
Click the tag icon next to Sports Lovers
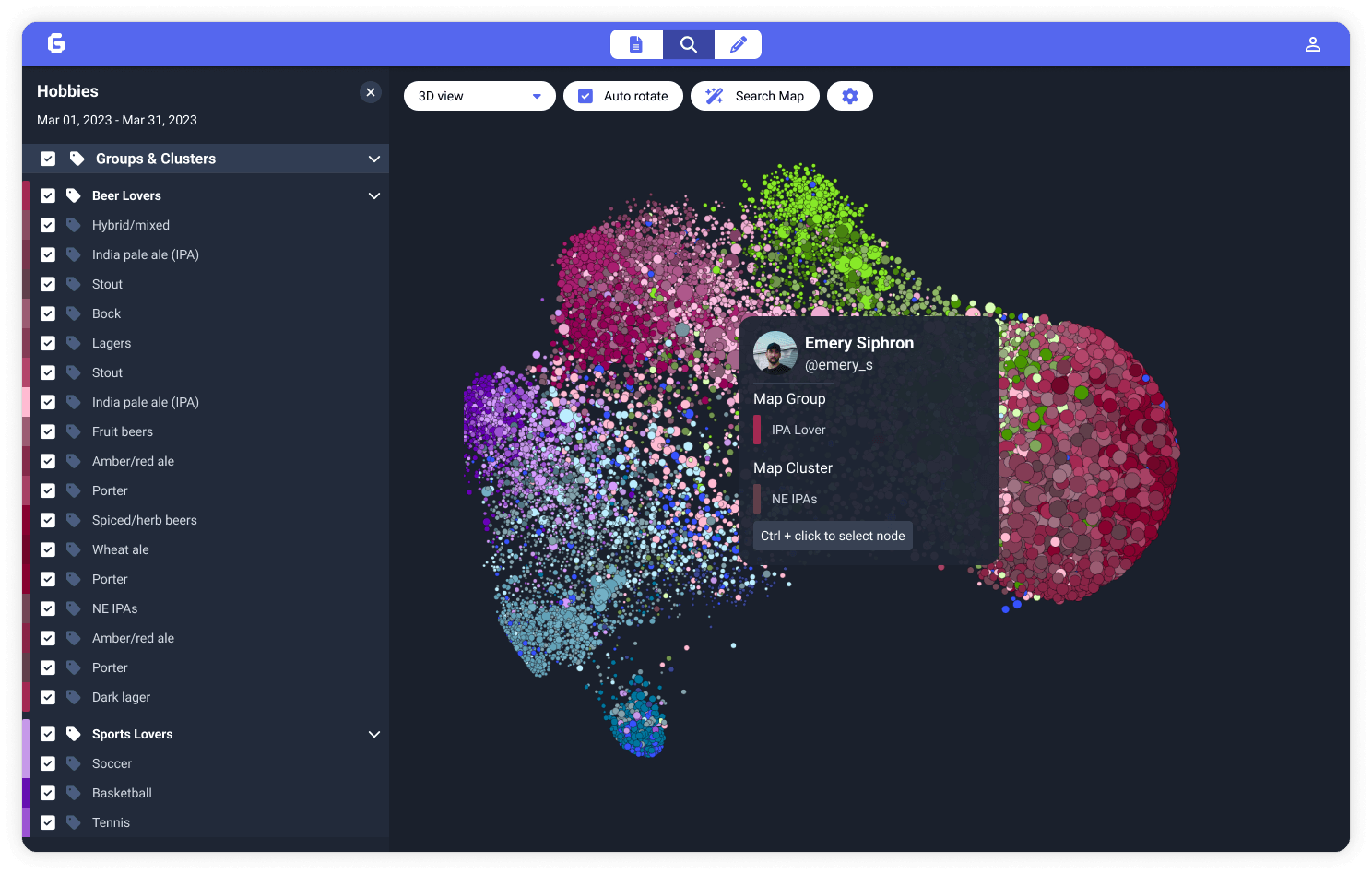coord(74,734)
